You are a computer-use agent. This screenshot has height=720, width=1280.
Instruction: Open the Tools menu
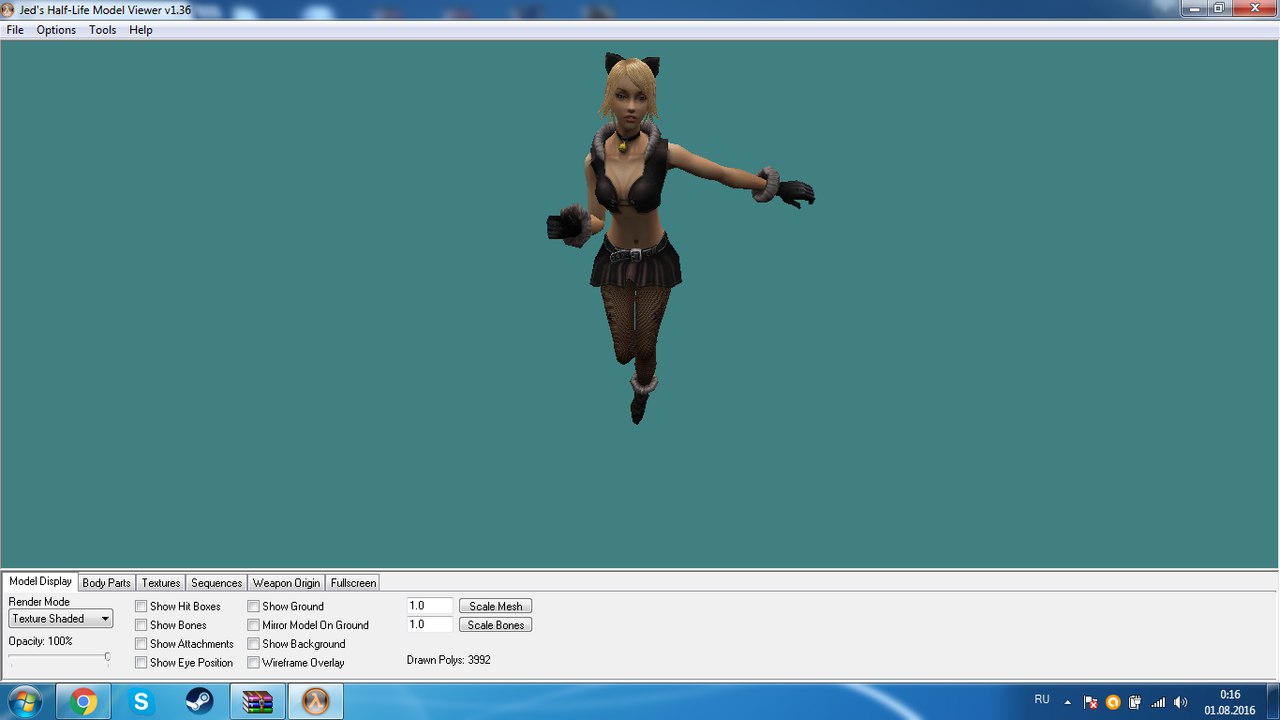[102, 30]
